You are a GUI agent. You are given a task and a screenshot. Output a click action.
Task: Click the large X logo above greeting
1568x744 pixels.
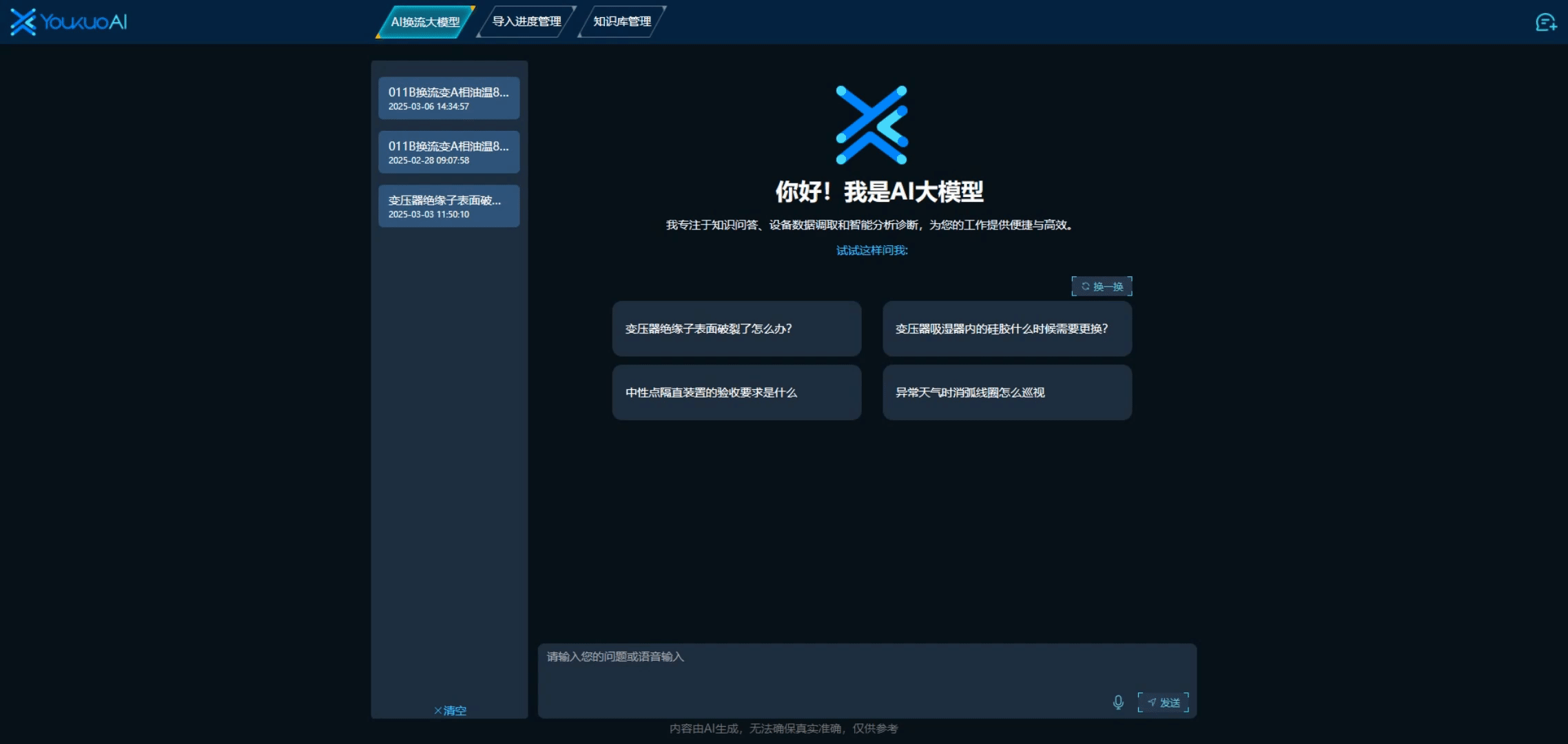(871, 125)
